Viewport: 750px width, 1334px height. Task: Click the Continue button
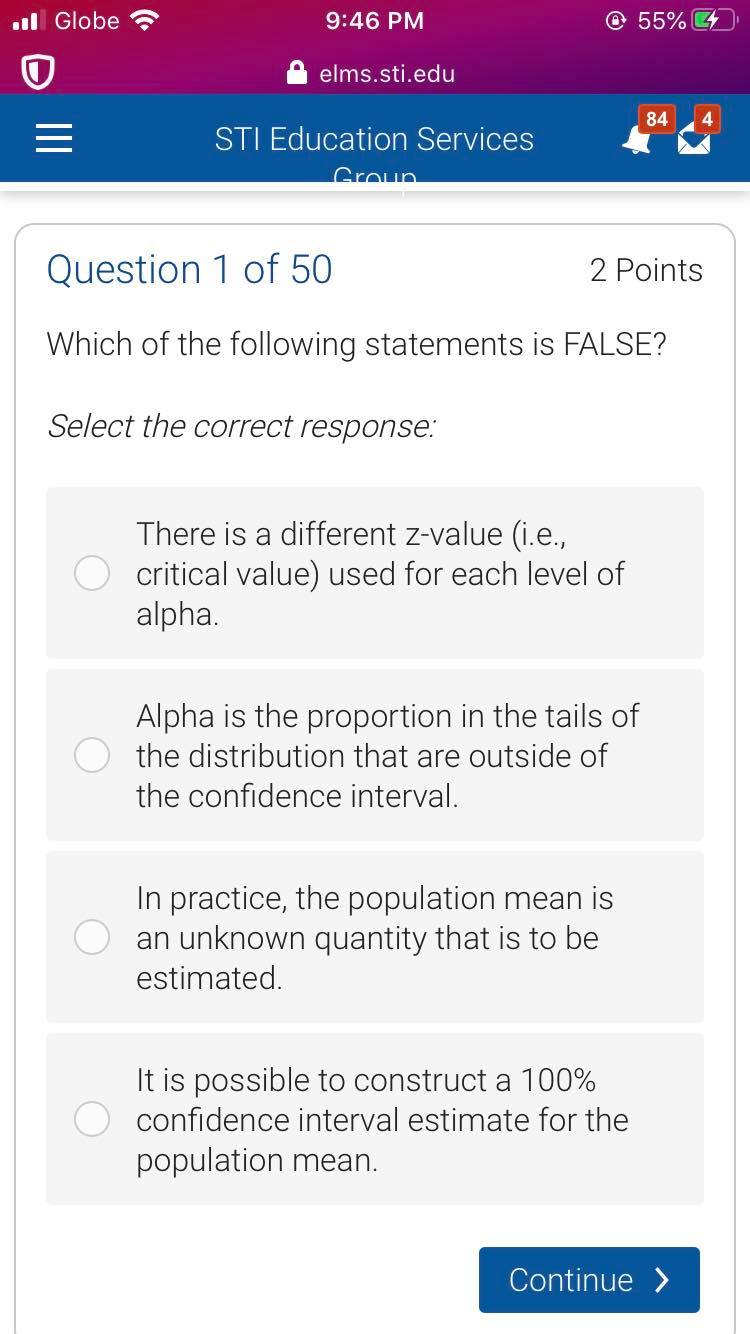[588, 1279]
